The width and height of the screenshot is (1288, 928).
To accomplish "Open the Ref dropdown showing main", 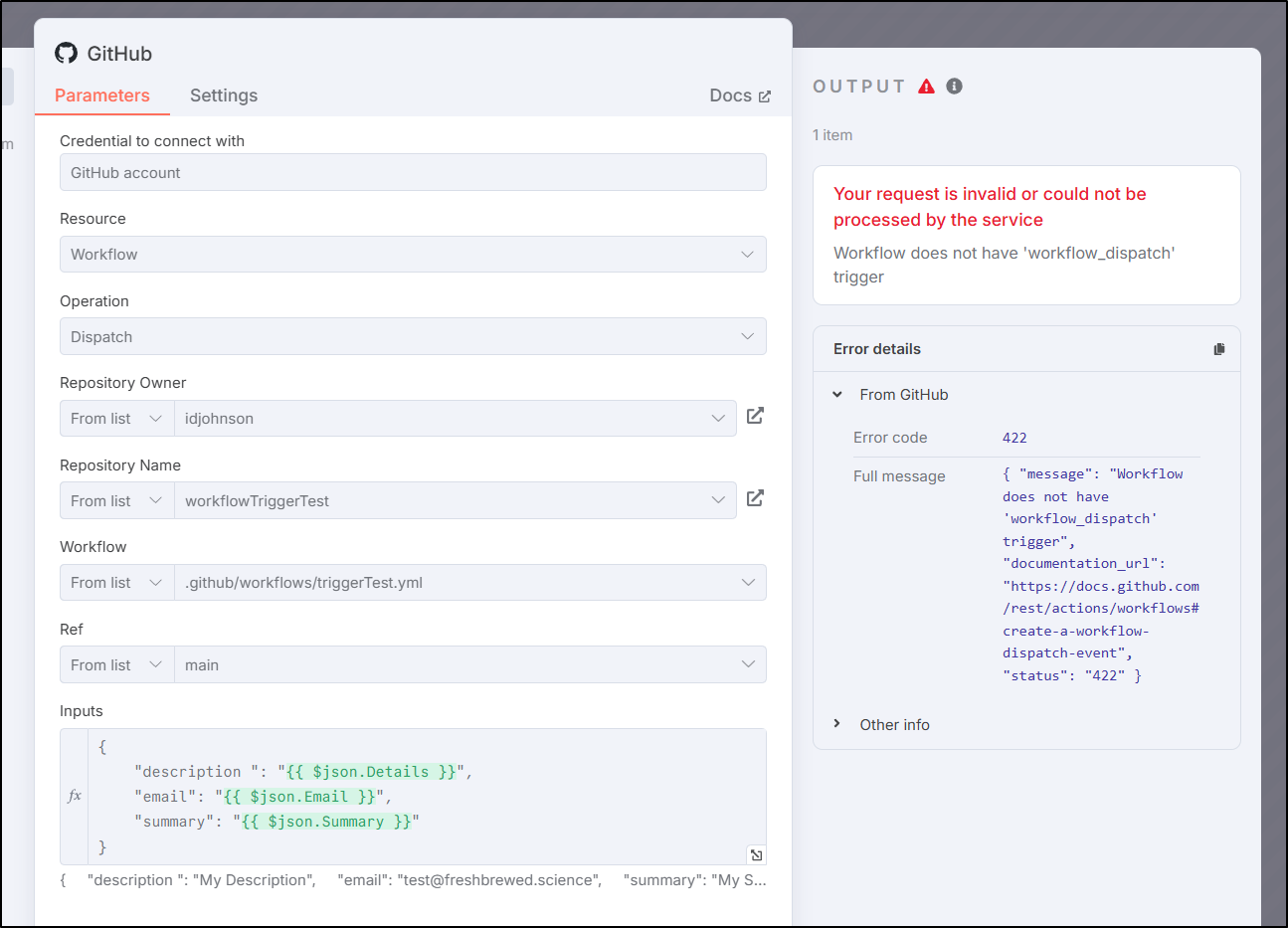I will [x=470, y=665].
